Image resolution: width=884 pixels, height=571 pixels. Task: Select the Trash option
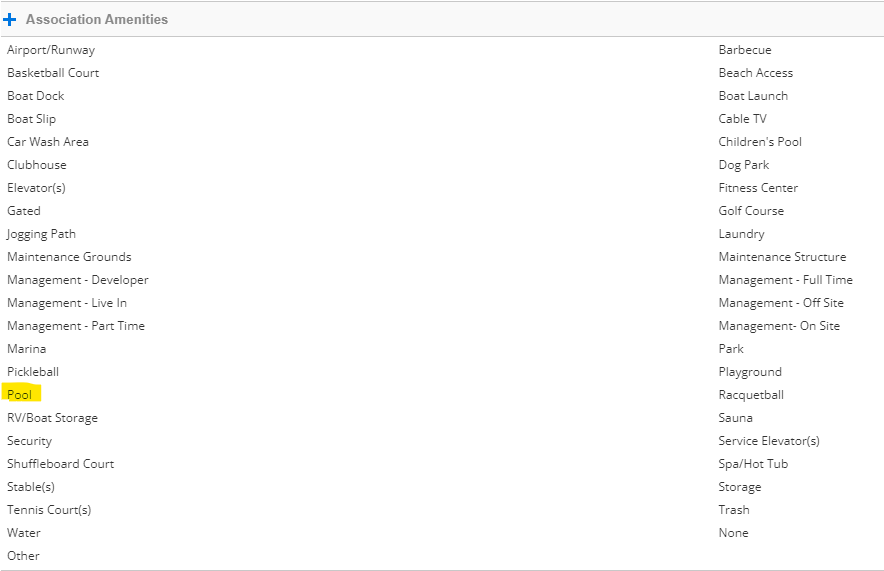pos(734,510)
